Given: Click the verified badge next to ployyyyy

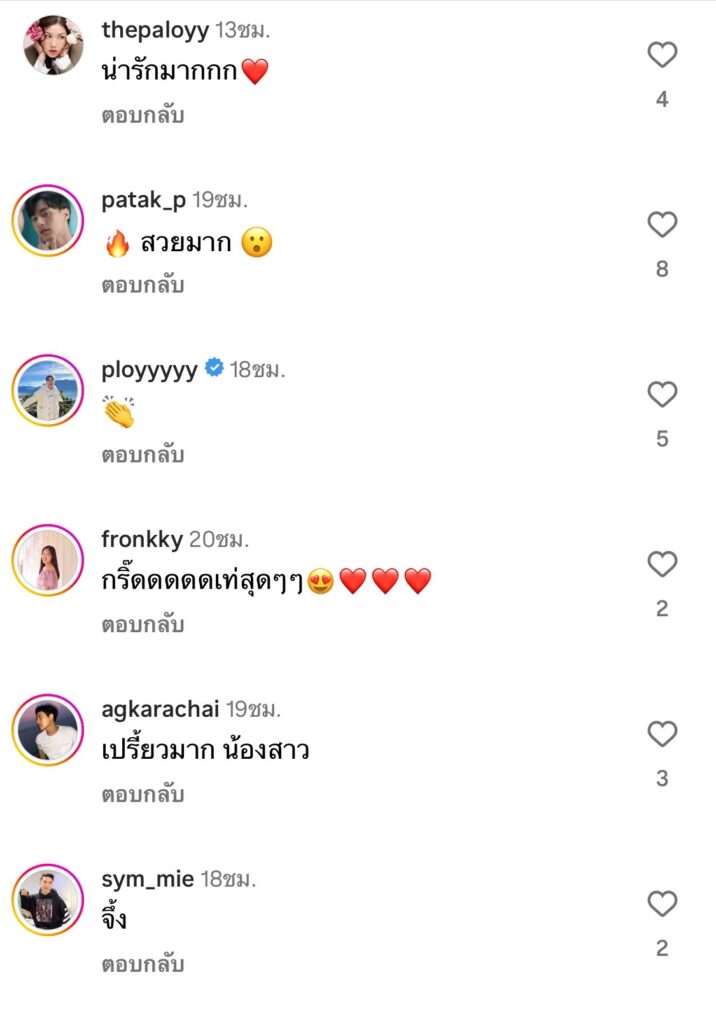Looking at the screenshot, I should pos(214,369).
